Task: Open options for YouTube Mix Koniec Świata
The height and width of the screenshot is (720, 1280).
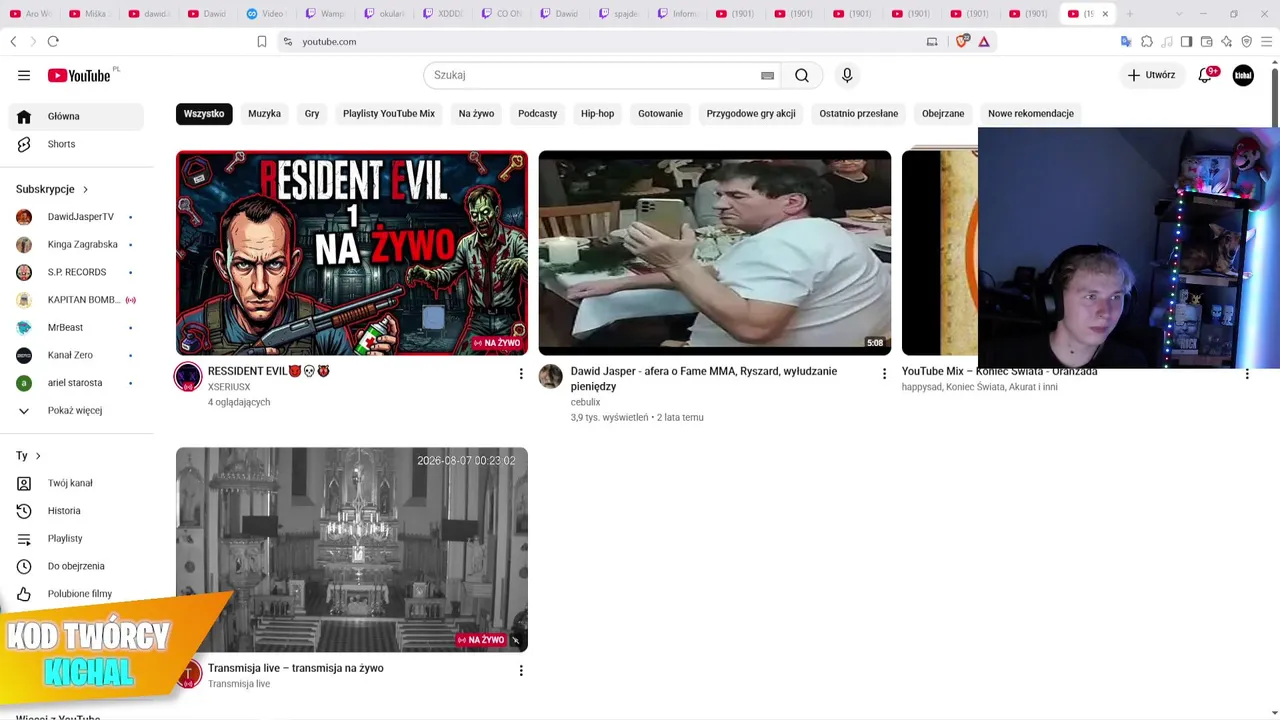Action: (1247, 374)
